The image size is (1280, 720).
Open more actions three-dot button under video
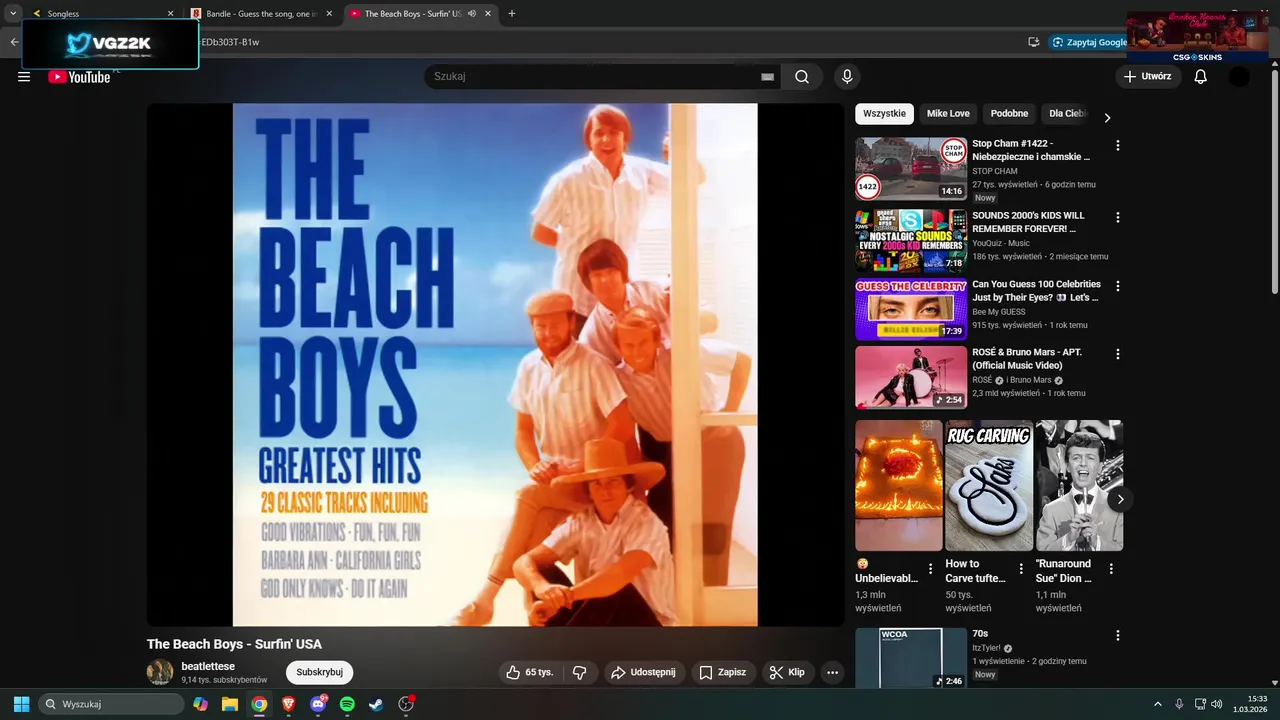(832, 673)
